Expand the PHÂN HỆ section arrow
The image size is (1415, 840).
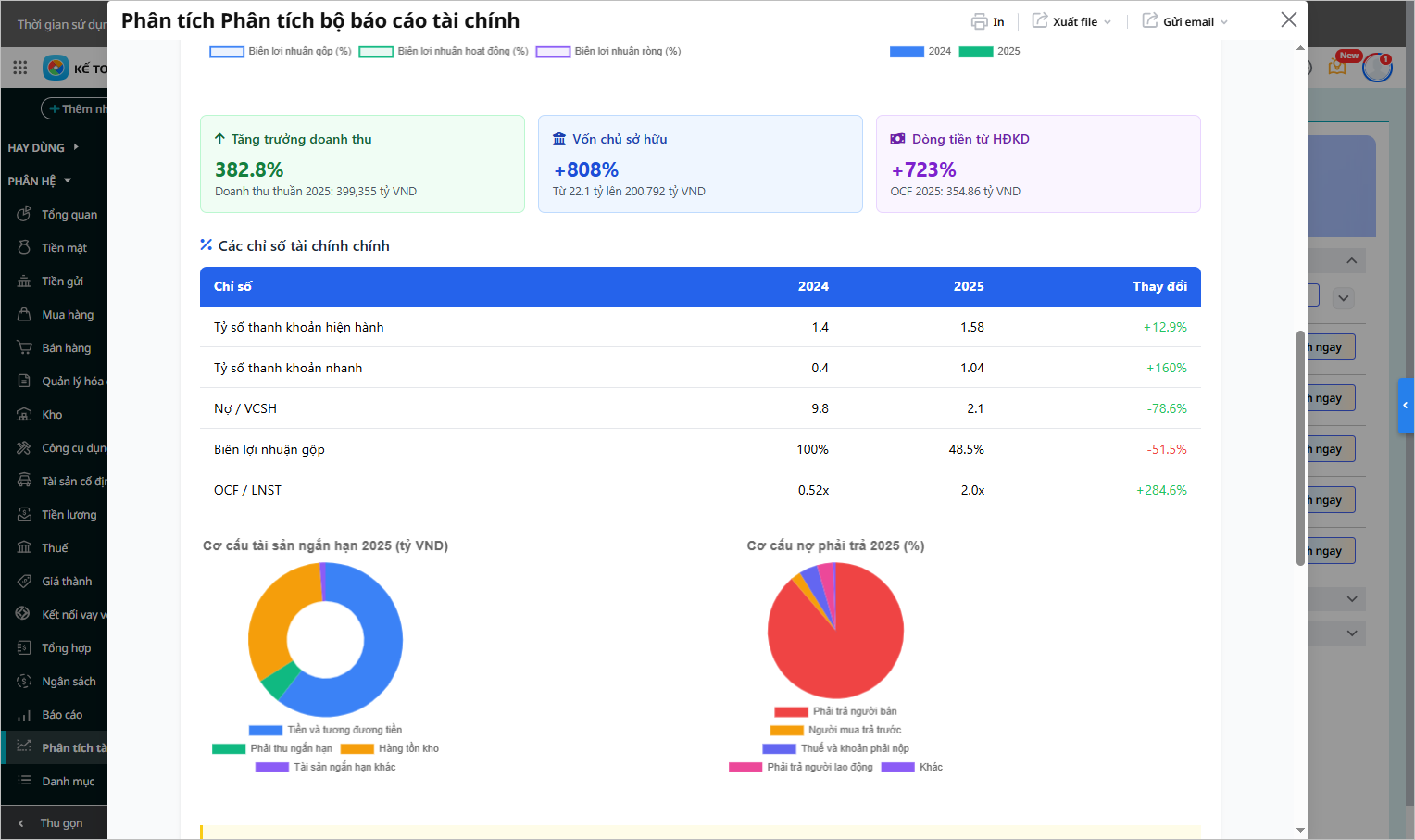pyautogui.click(x=68, y=181)
